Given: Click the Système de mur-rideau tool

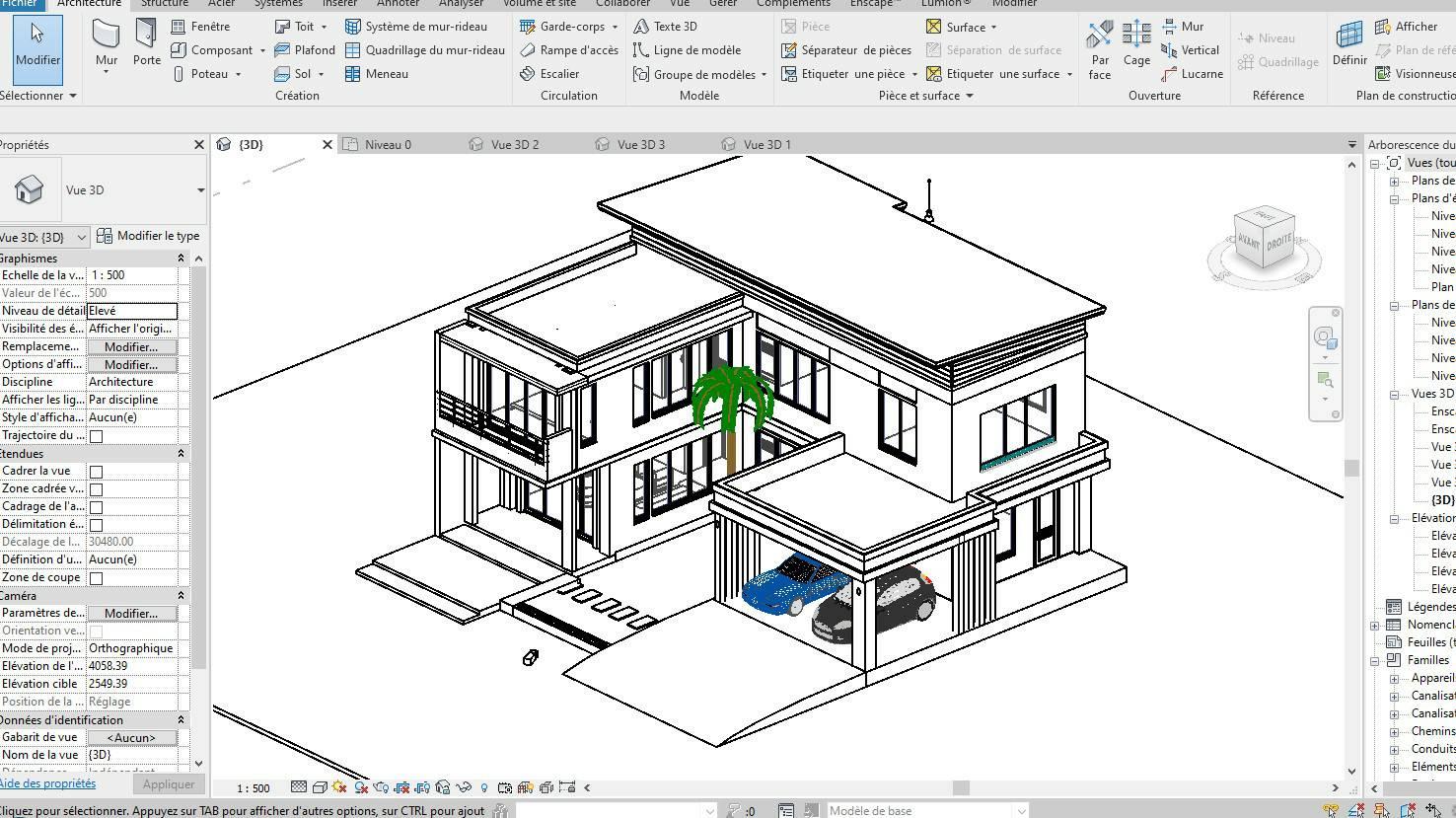Looking at the screenshot, I should click(416, 27).
